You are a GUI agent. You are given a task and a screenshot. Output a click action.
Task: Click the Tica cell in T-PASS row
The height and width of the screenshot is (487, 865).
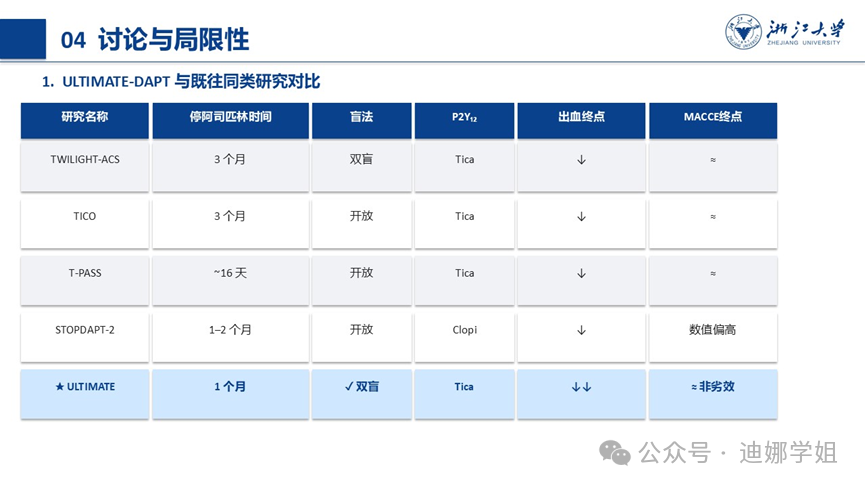[x=464, y=281]
